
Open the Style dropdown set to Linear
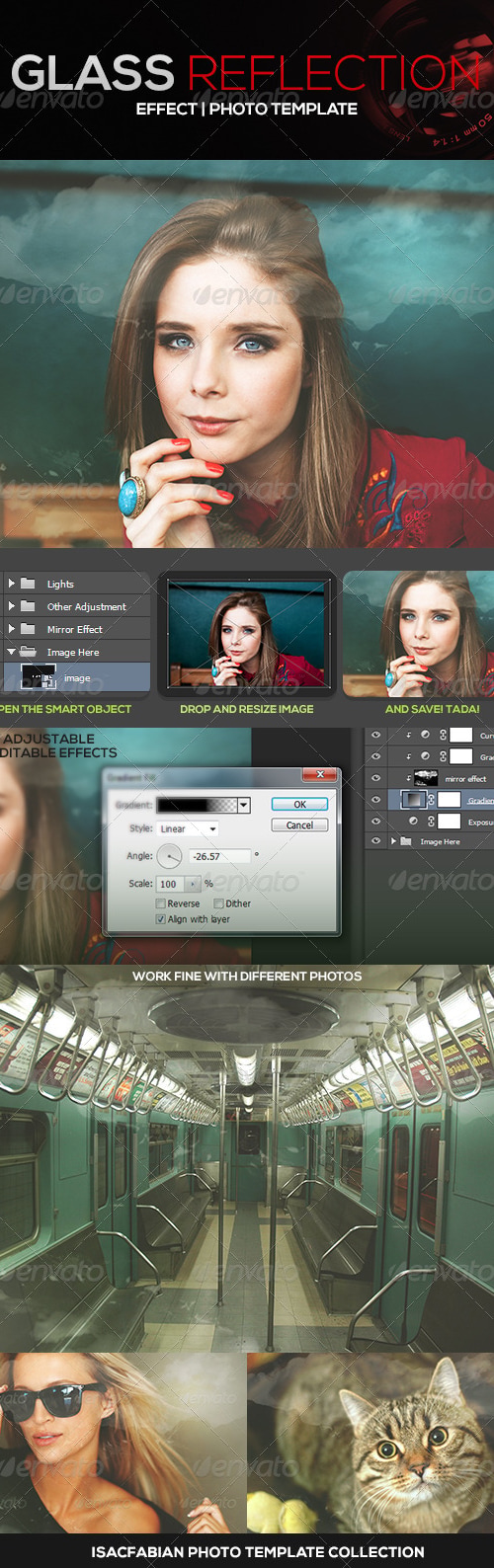pos(187,828)
